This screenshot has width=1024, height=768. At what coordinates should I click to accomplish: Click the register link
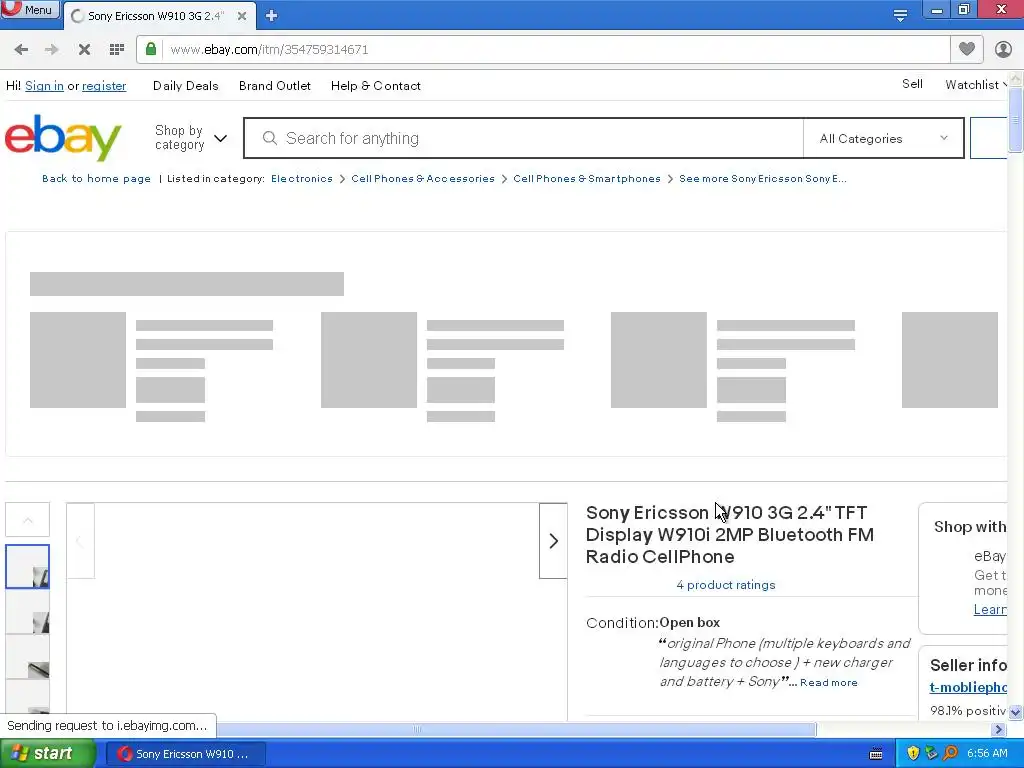point(104,86)
